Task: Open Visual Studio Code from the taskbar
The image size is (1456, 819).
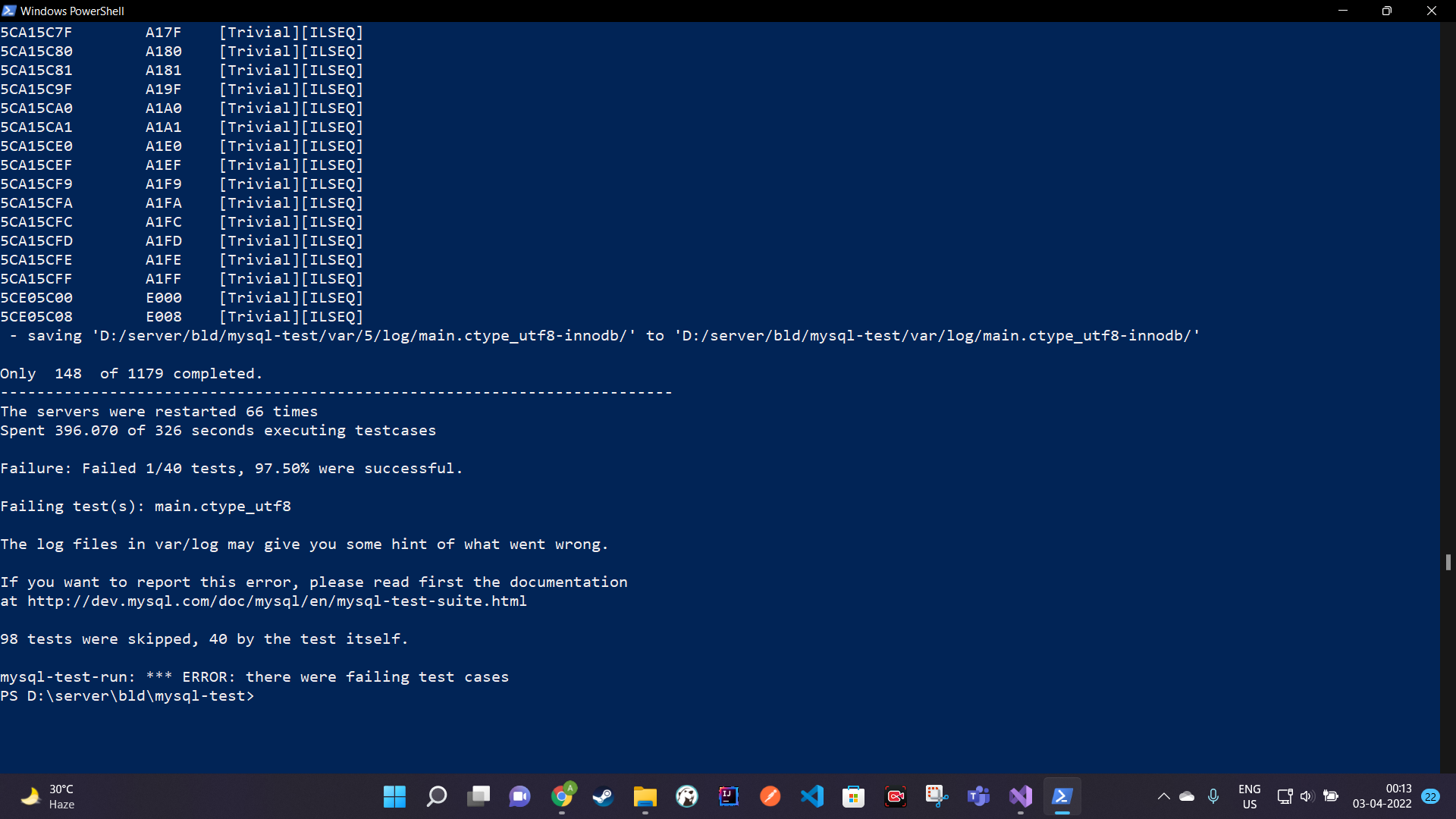Action: coord(812,796)
